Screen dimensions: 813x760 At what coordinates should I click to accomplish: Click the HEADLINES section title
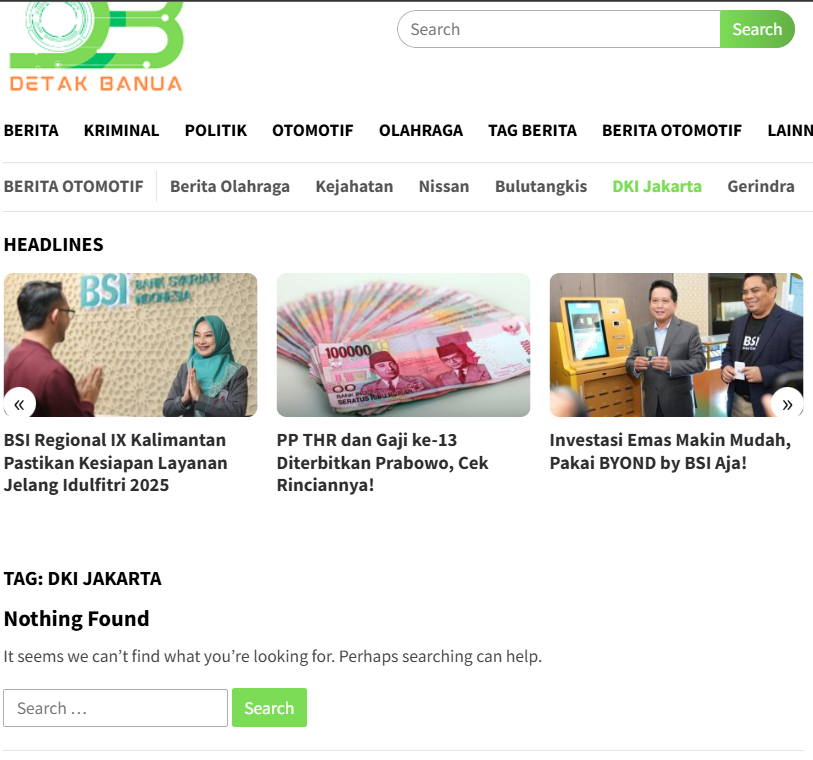coord(53,244)
